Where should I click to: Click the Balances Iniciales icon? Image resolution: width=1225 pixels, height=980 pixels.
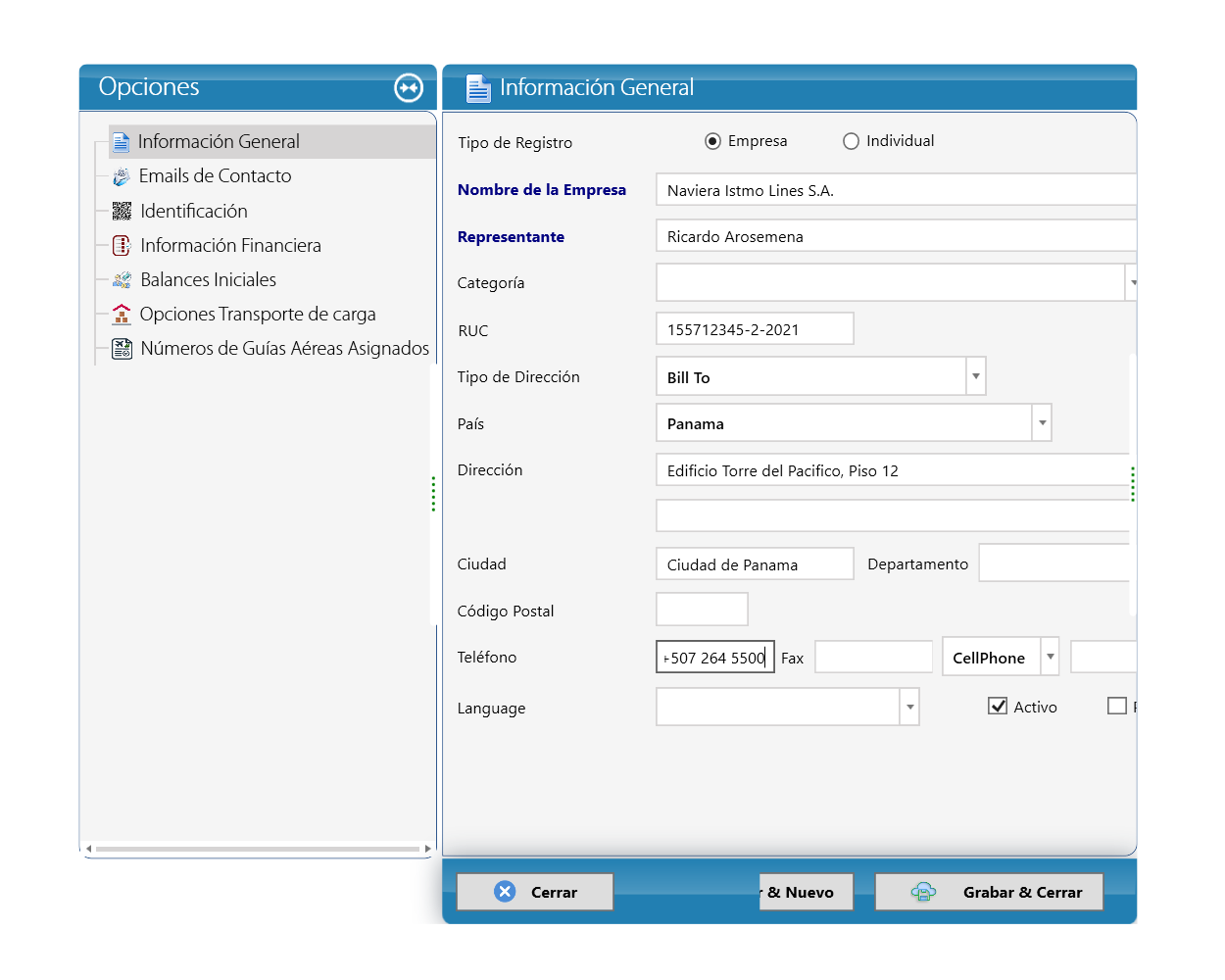point(122,280)
